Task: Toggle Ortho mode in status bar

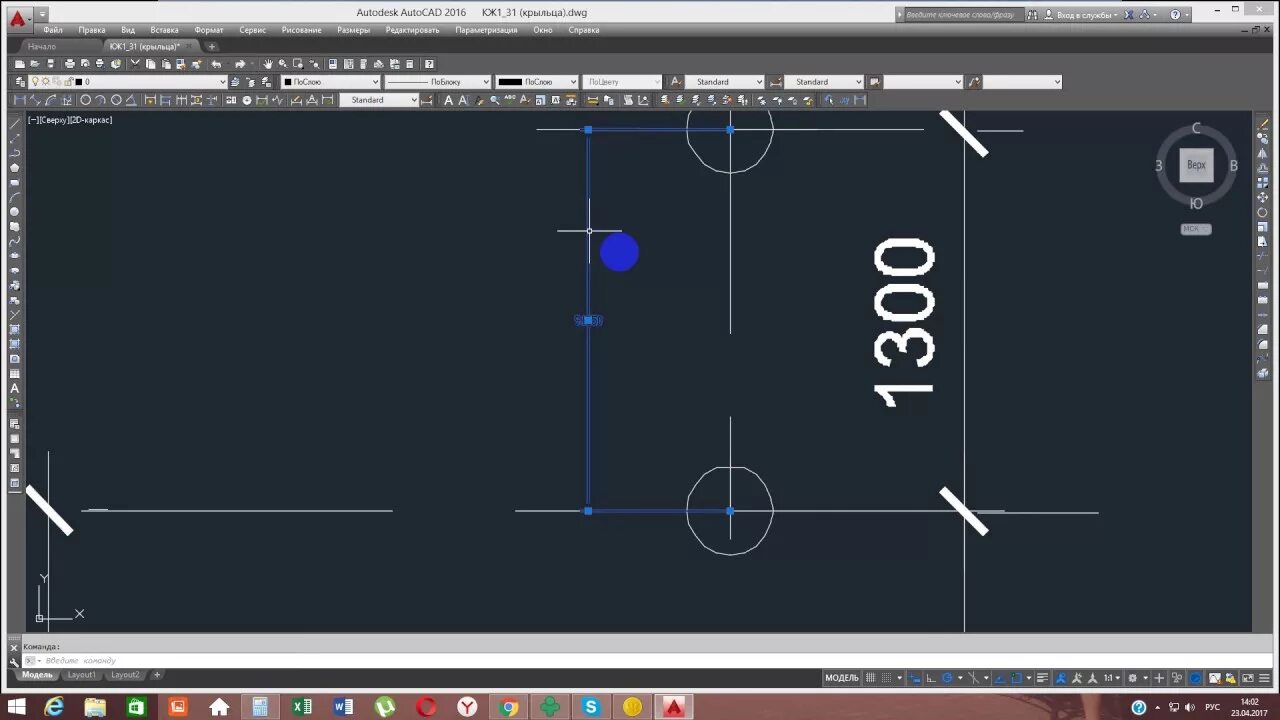Action: click(x=931, y=678)
